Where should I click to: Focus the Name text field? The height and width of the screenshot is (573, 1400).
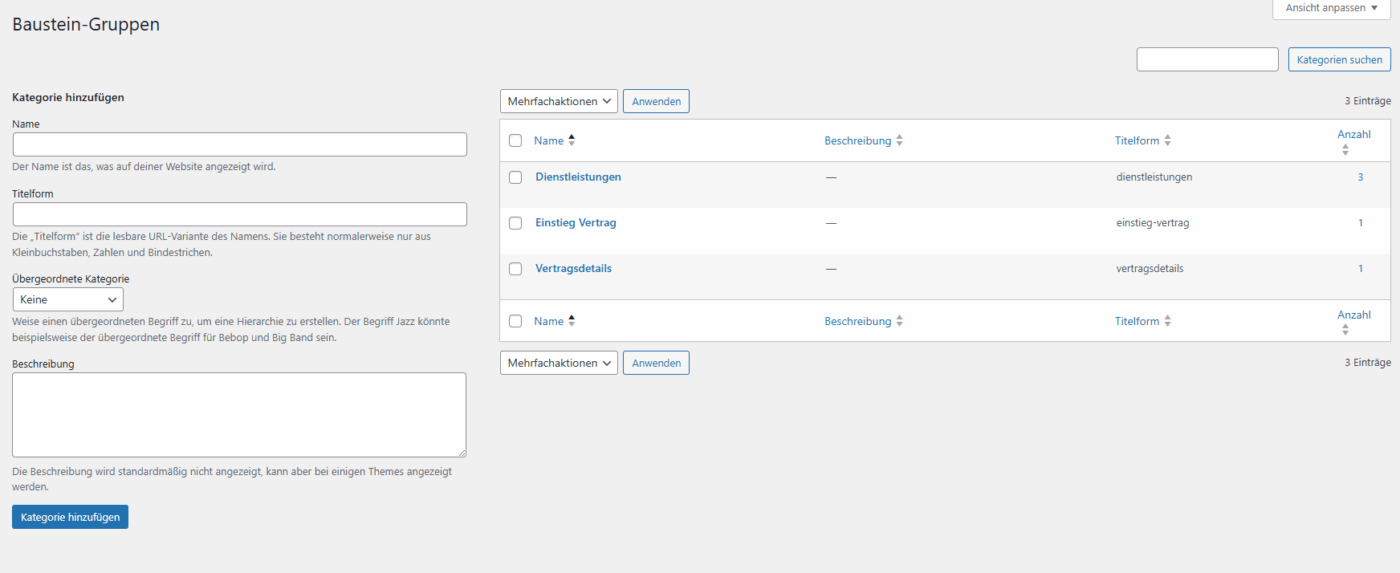(x=240, y=144)
